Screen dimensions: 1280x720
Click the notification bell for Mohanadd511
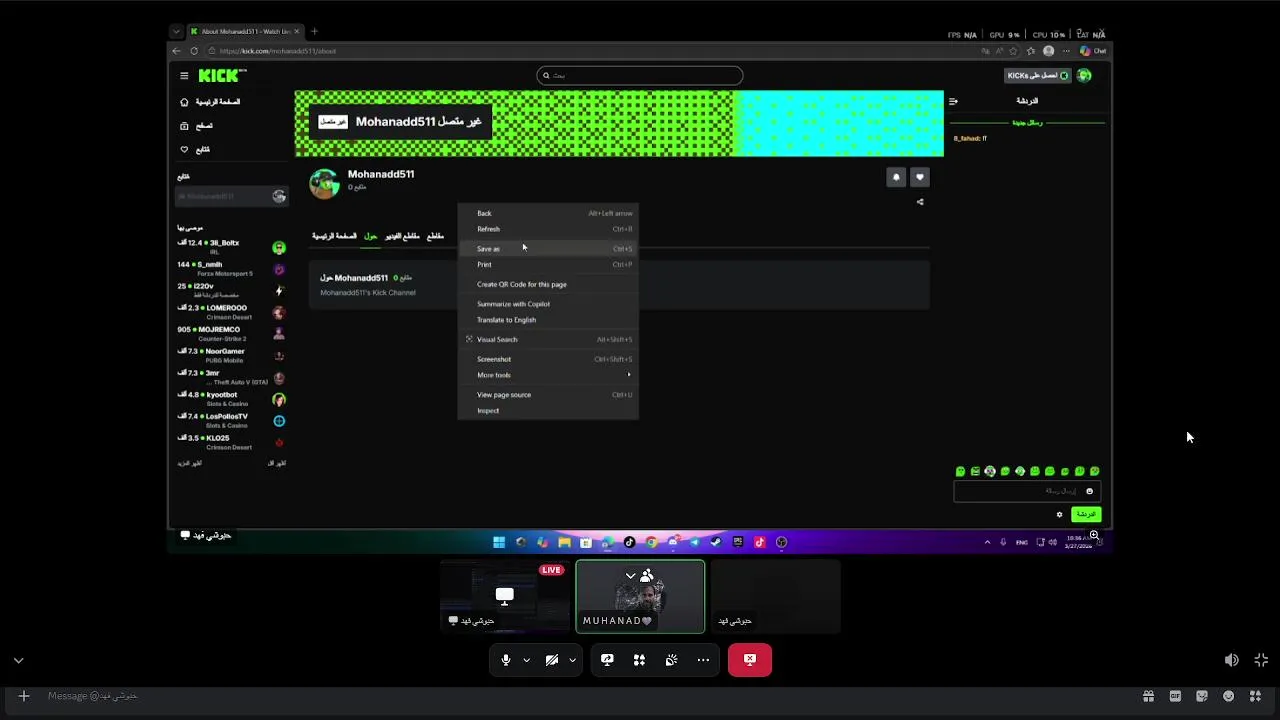click(896, 177)
